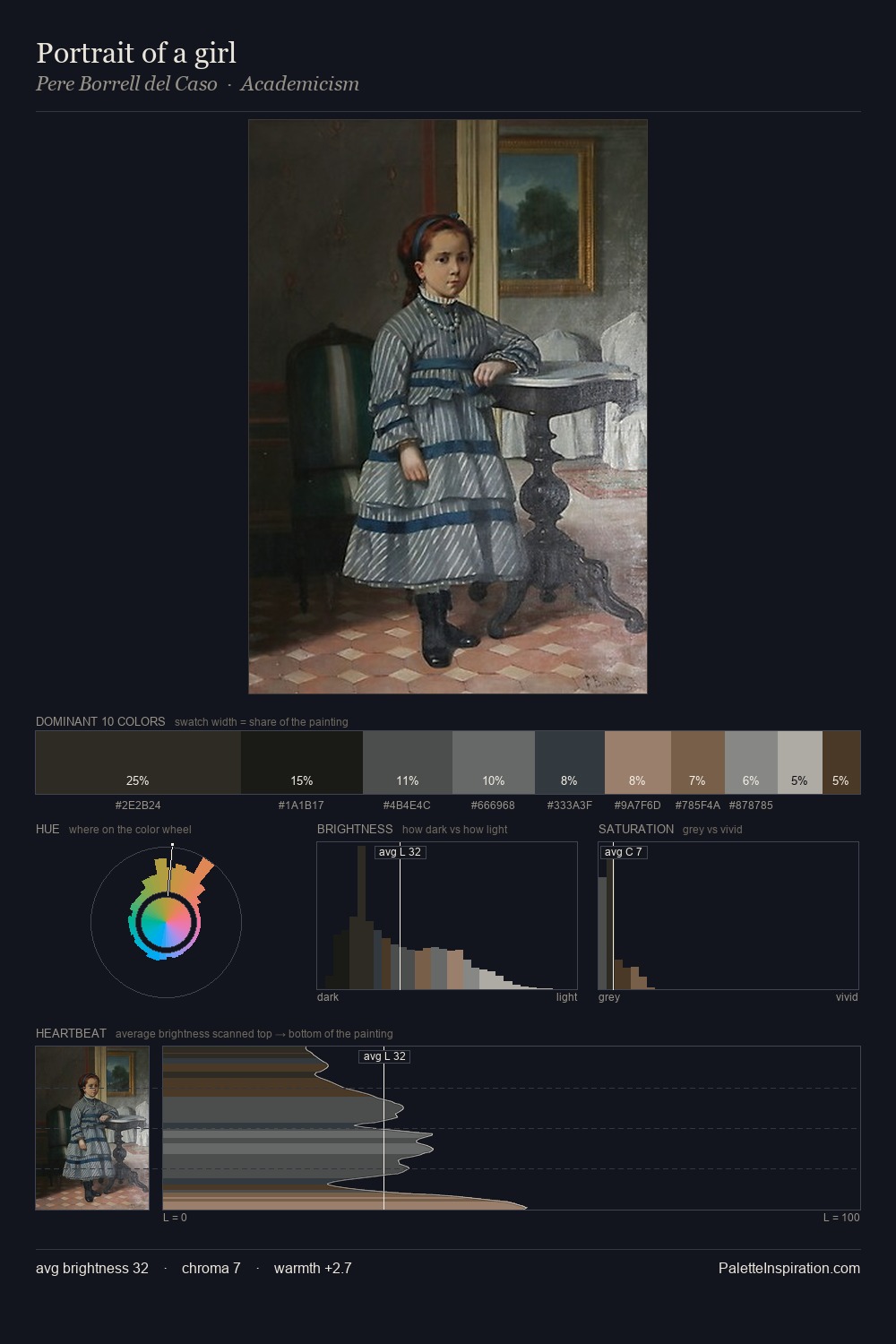Click the 'HUE' section heading

coord(47,829)
